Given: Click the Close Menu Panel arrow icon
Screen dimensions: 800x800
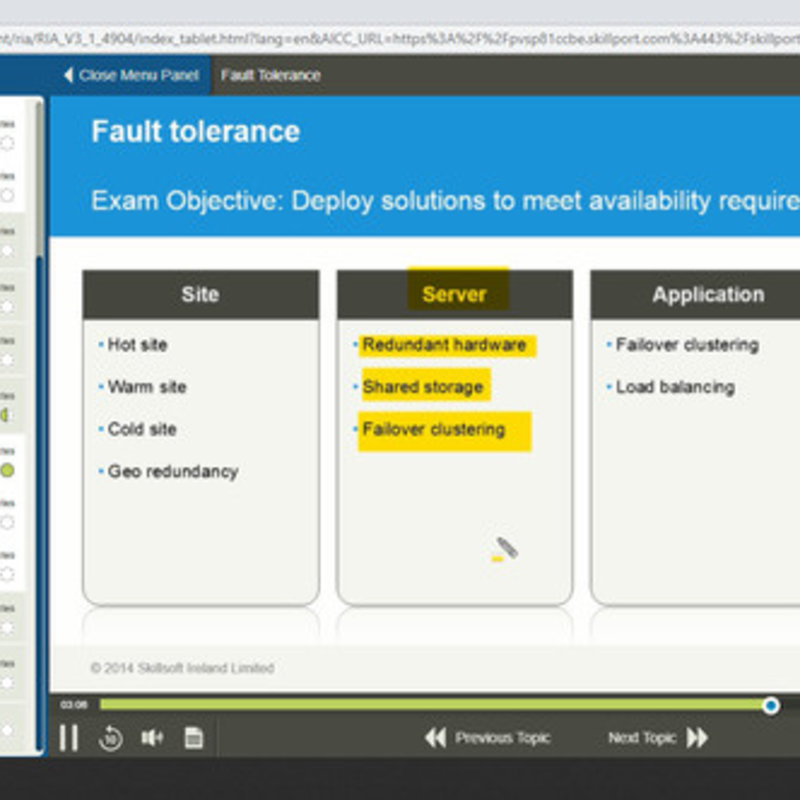Looking at the screenshot, I should tap(68, 75).
